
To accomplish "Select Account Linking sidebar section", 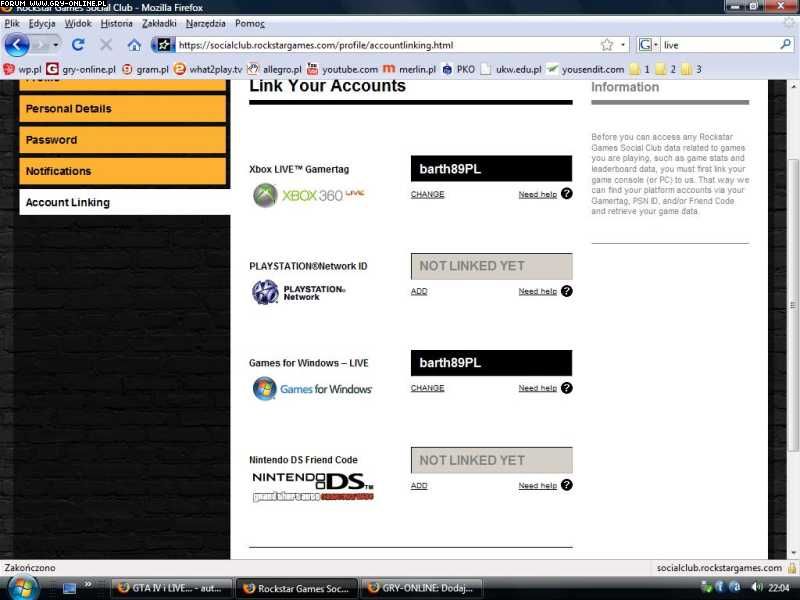I will pyautogui.click(x=124, y=202).
